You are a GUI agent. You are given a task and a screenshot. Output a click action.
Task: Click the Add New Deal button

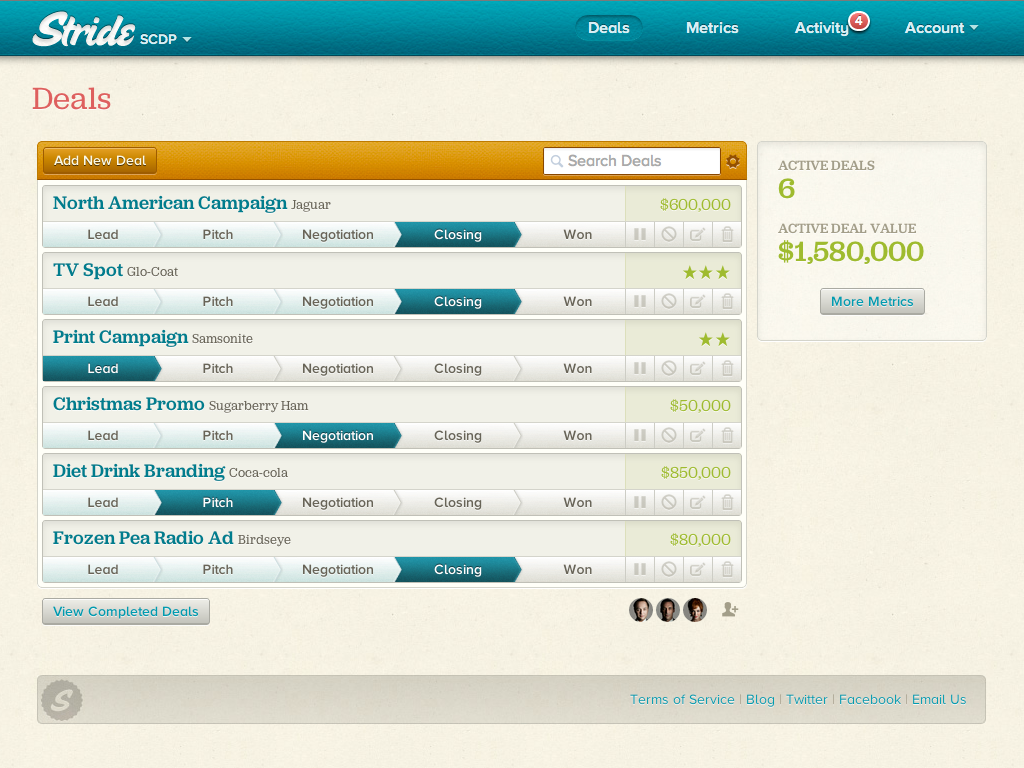coord(100,161)
